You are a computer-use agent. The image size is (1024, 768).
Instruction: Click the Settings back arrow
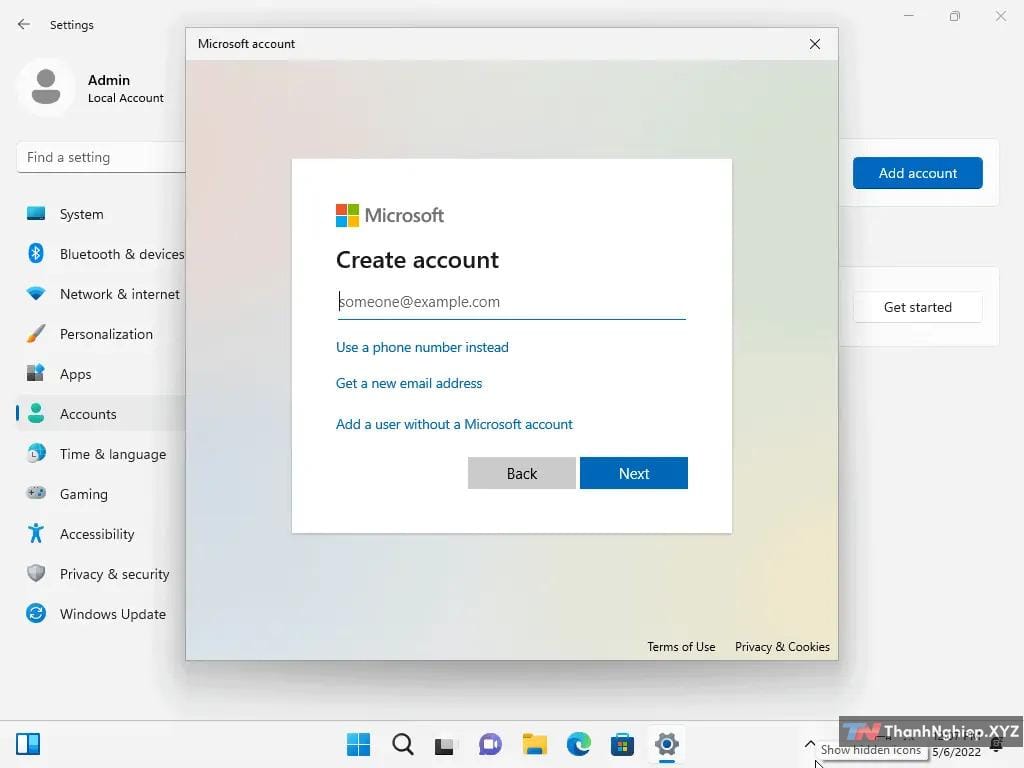24,24
